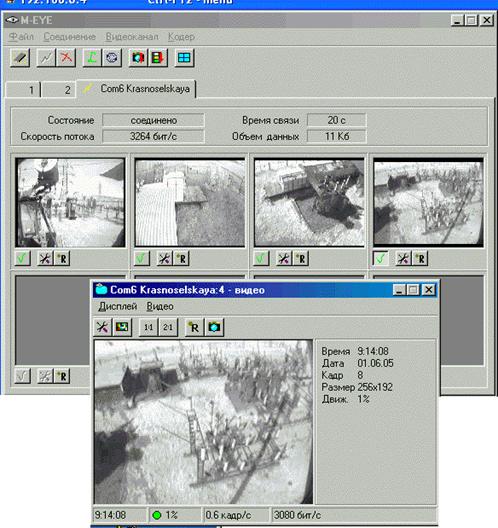Open the Кодер menu
Screen dimensions: 498x528
(x=181, y=37)
